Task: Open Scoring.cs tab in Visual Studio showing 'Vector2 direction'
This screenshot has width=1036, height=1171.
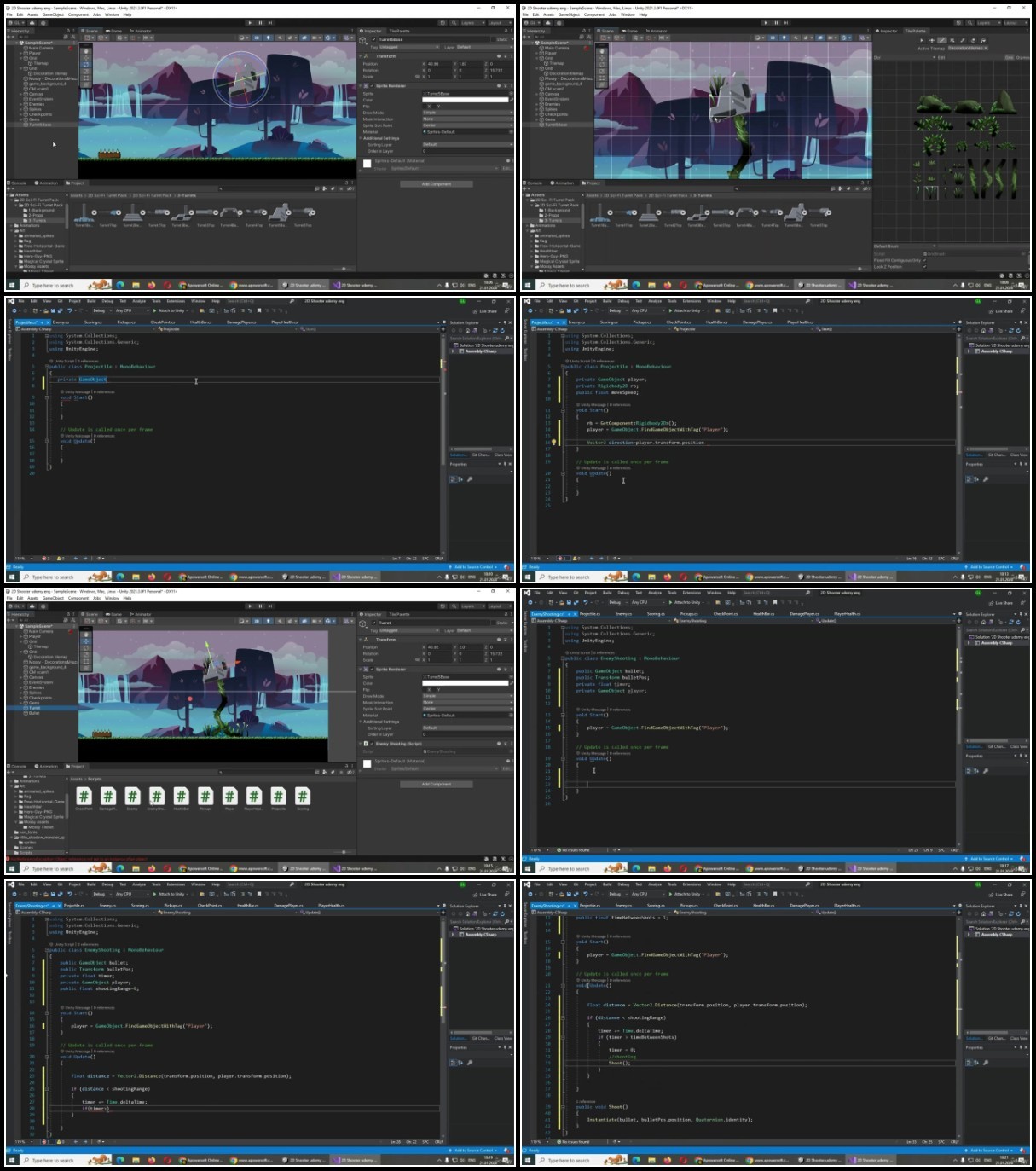Action: pyautogui.click(x=609, y=322)
